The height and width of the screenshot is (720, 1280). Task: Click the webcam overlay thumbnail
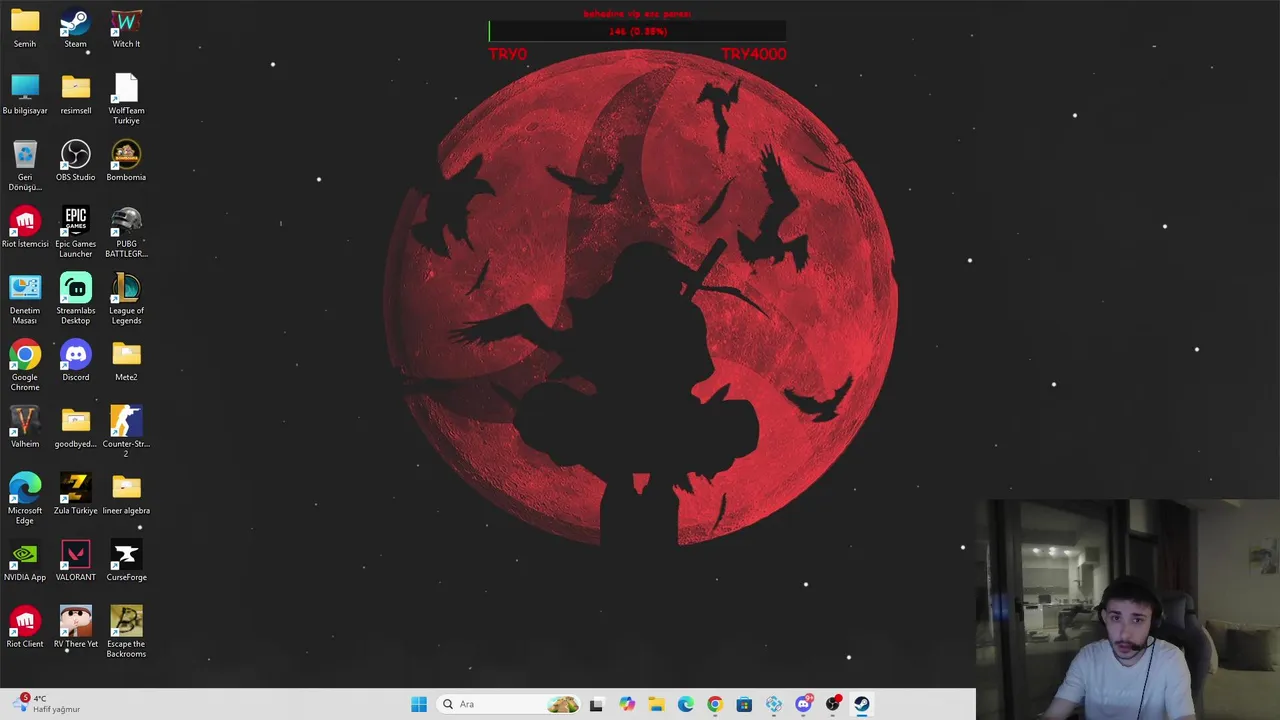(1128, 610)
